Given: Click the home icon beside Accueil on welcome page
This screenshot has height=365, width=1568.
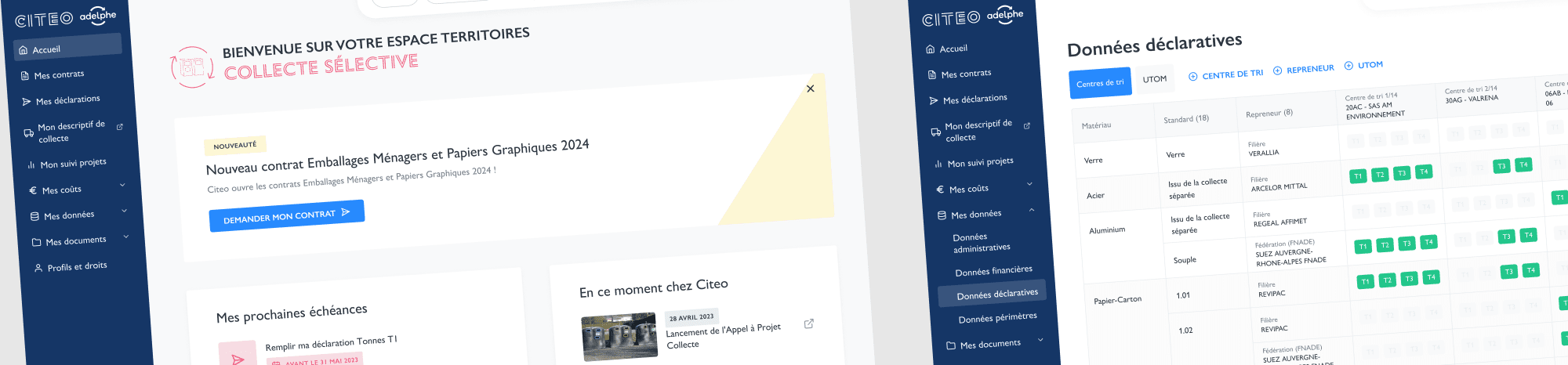Looking at the screenshot, I should pos(23,50).
